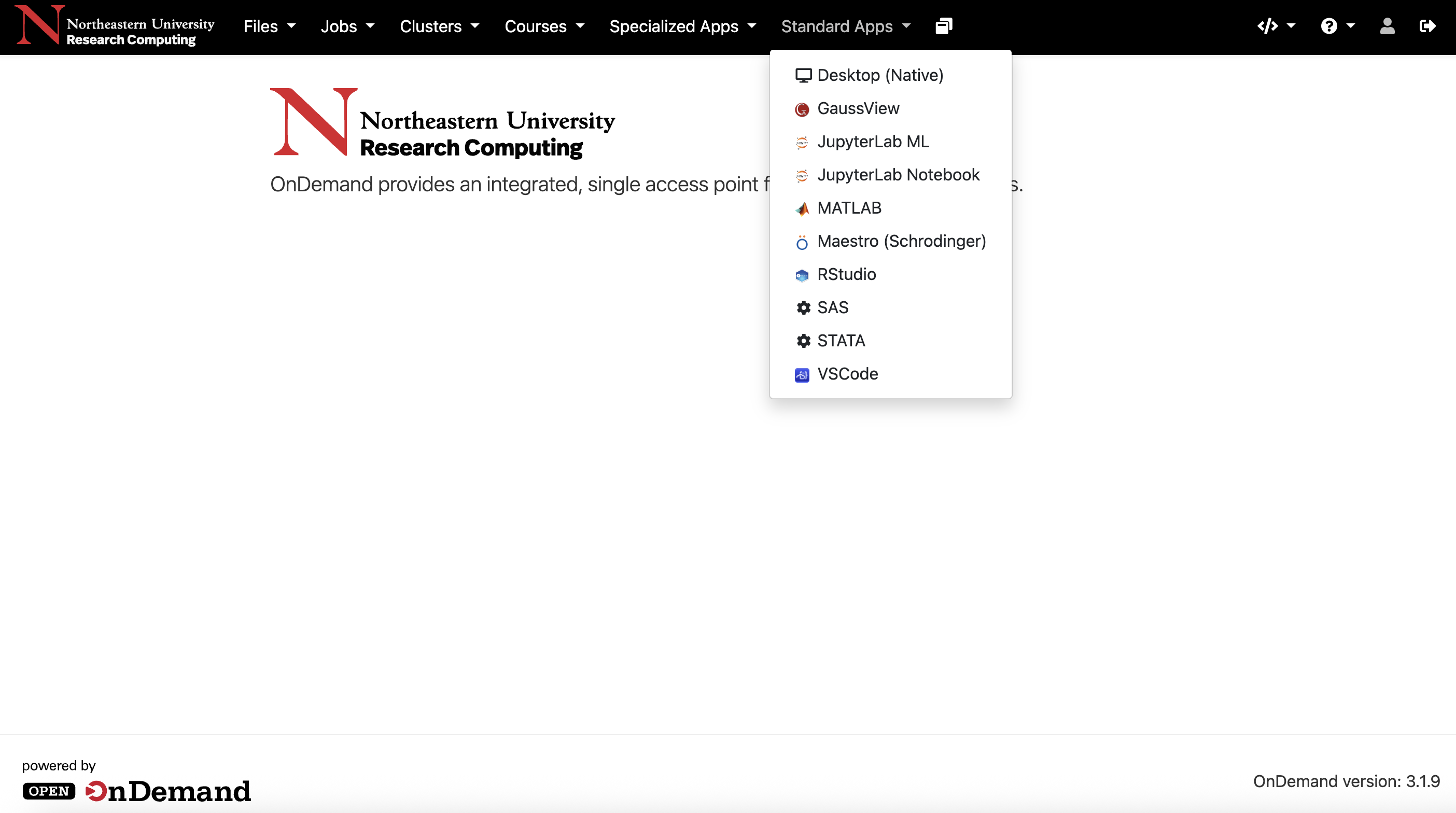Click the user profile icon

point(1387,26)
